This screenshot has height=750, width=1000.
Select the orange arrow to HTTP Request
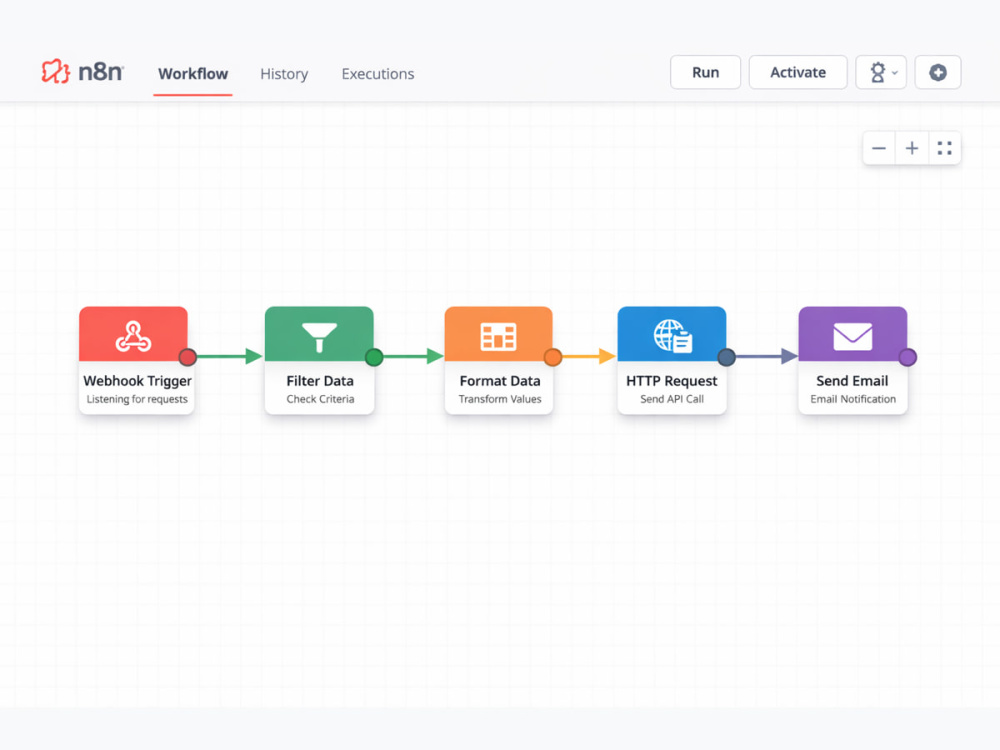coord(589,357)
